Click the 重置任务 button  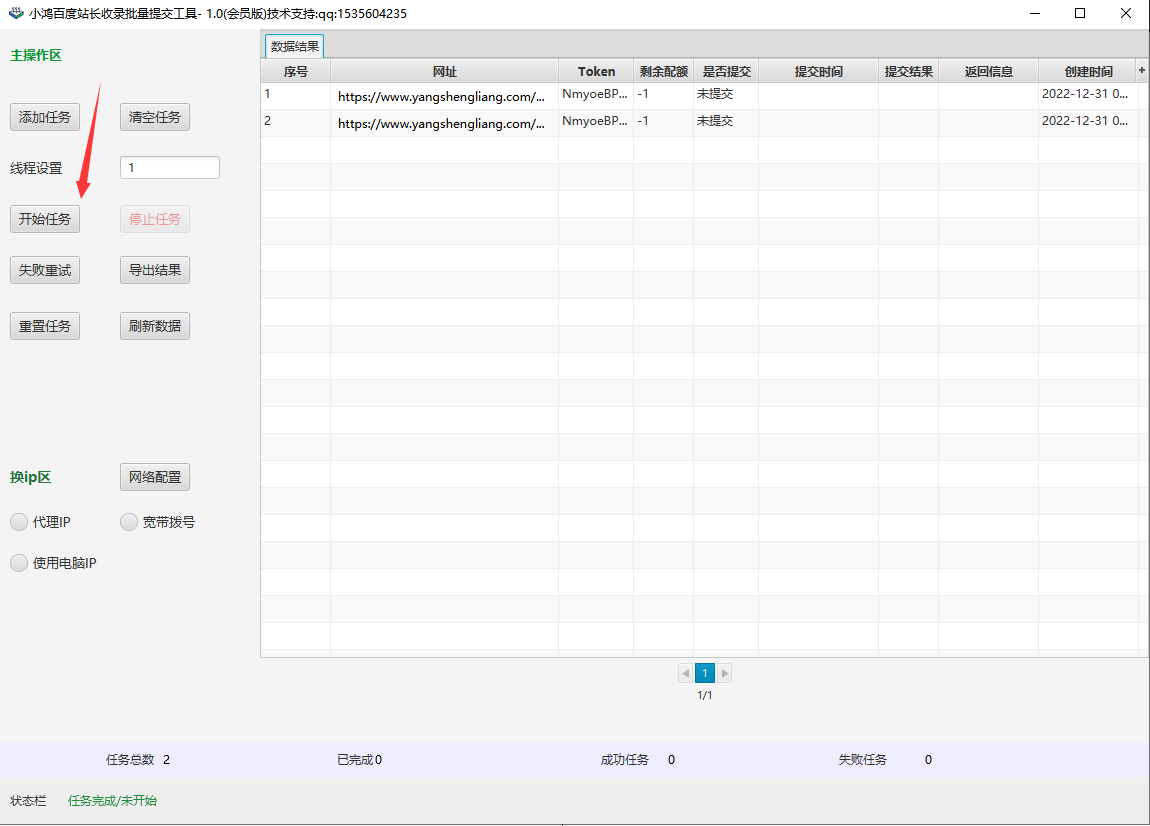[45, 326]
